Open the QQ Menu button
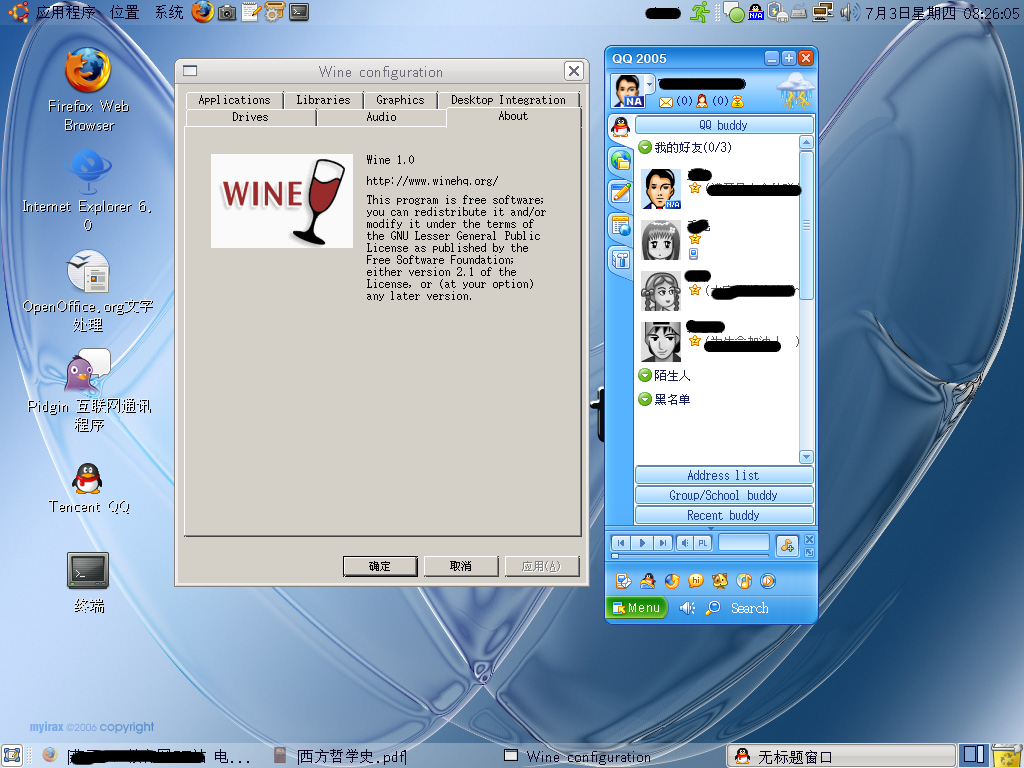This screenshot has width=1024, height=768. pos(637,608)
